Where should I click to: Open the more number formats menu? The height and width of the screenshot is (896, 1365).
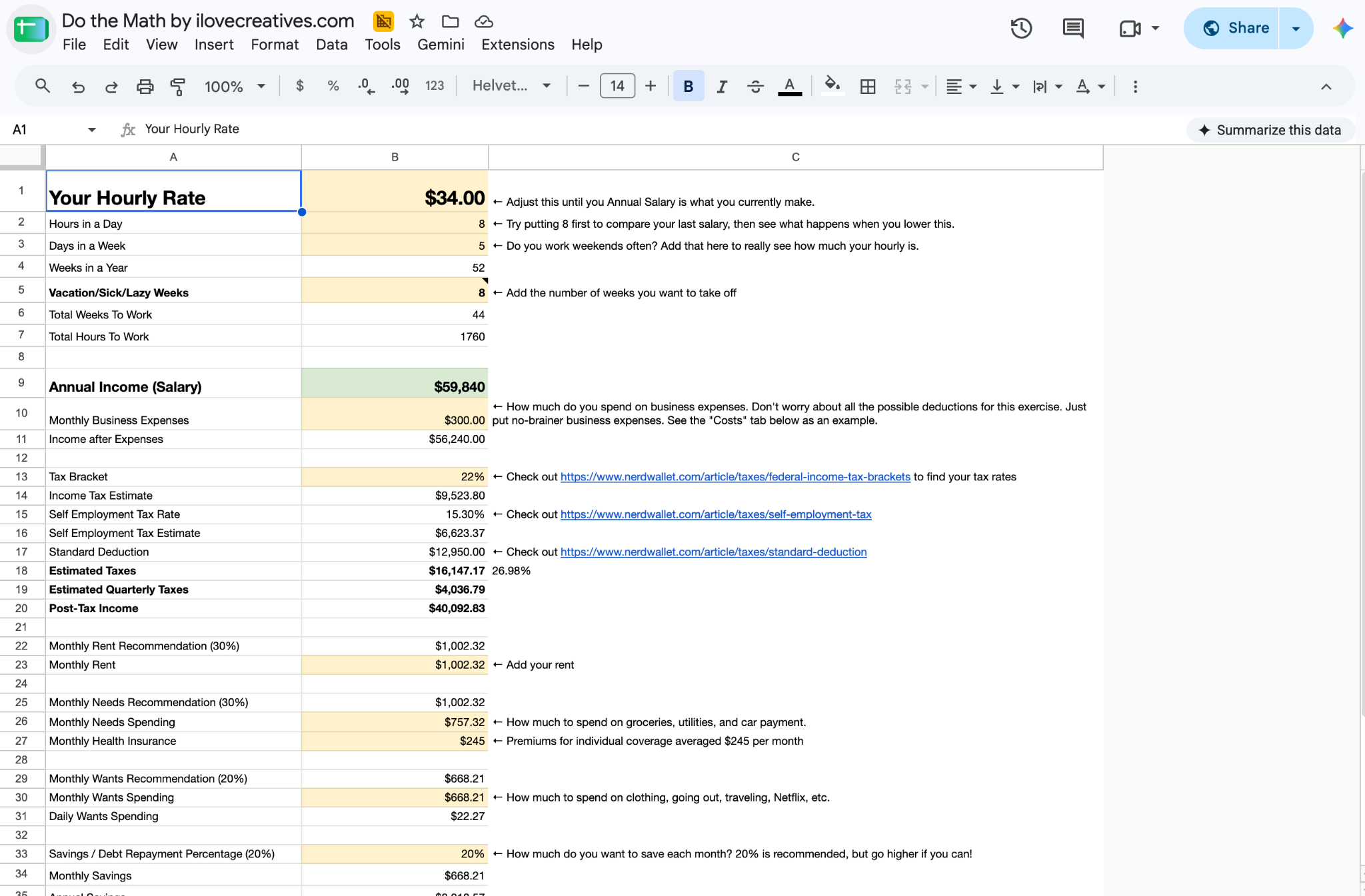(435, 86)
